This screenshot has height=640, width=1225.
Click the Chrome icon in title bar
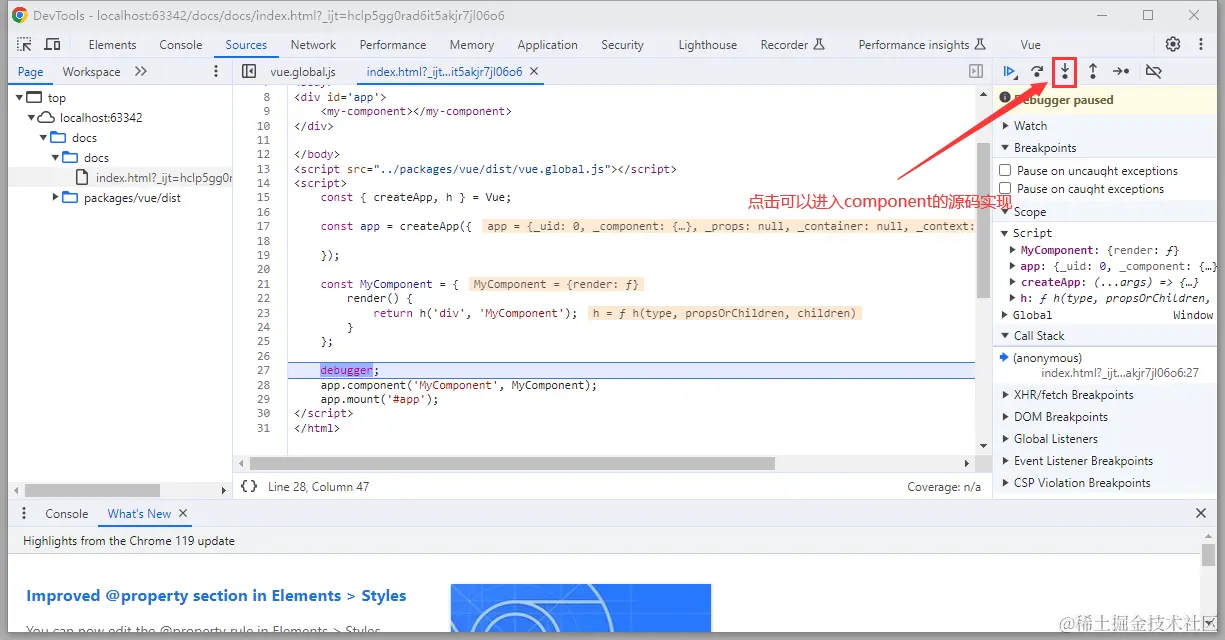coord(19,15)
